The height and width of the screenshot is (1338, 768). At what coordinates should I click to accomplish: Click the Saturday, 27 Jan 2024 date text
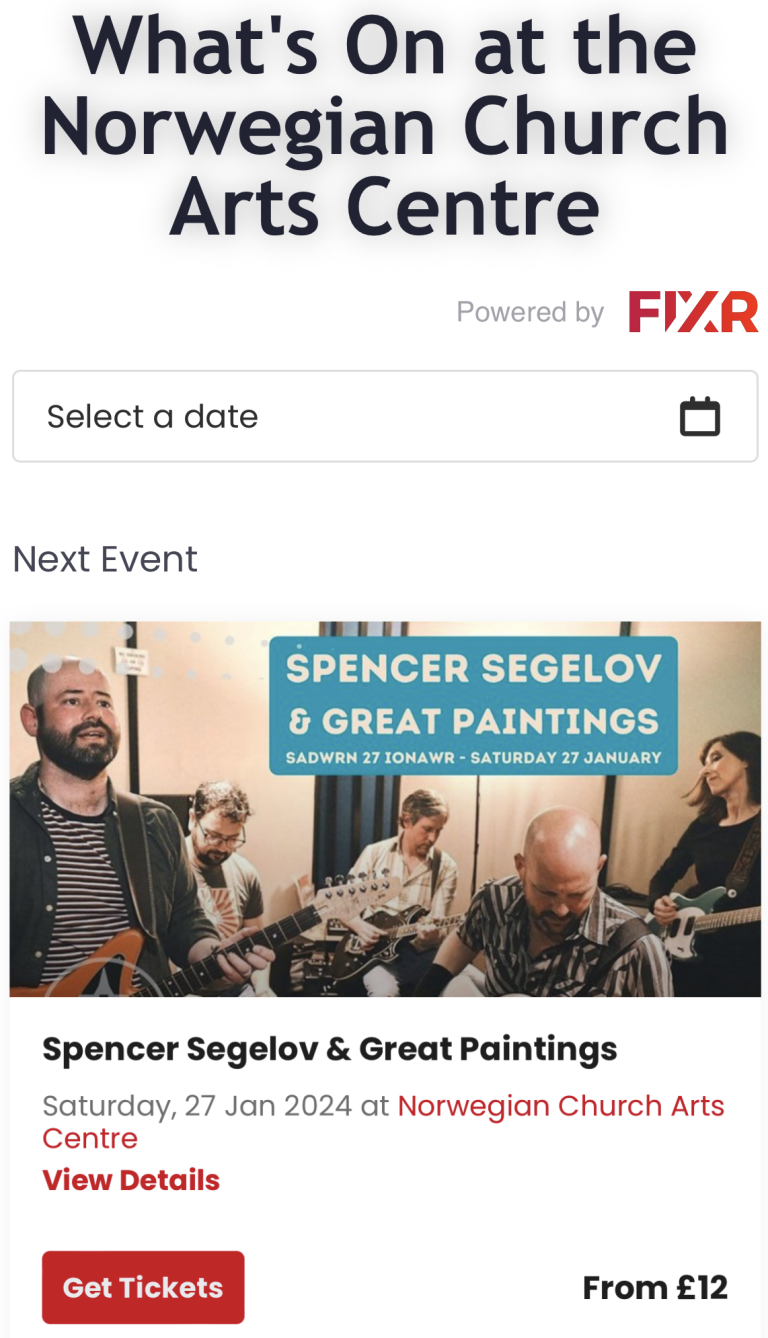(197, 1106)
